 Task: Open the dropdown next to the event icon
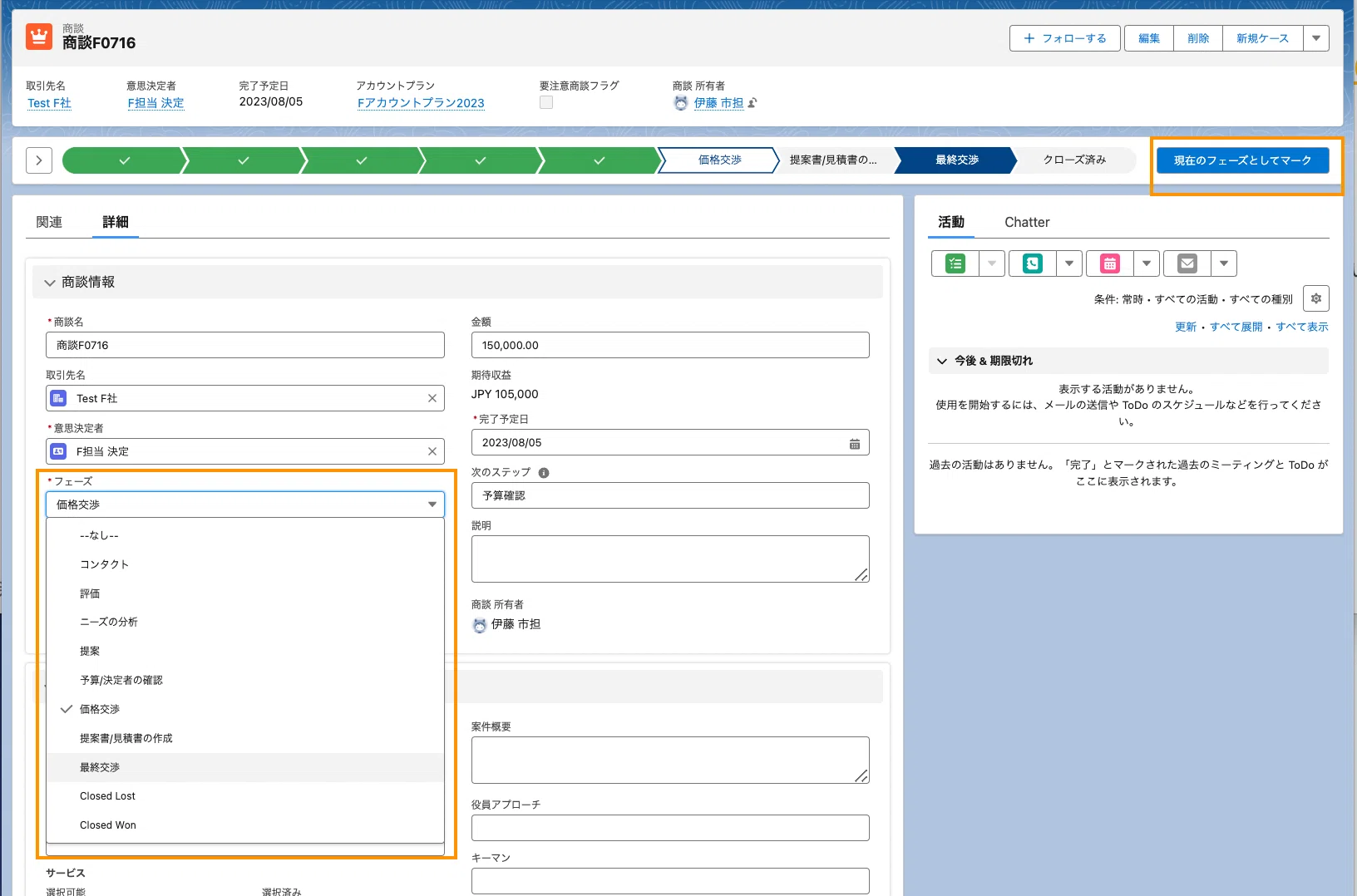[1147, 263]
